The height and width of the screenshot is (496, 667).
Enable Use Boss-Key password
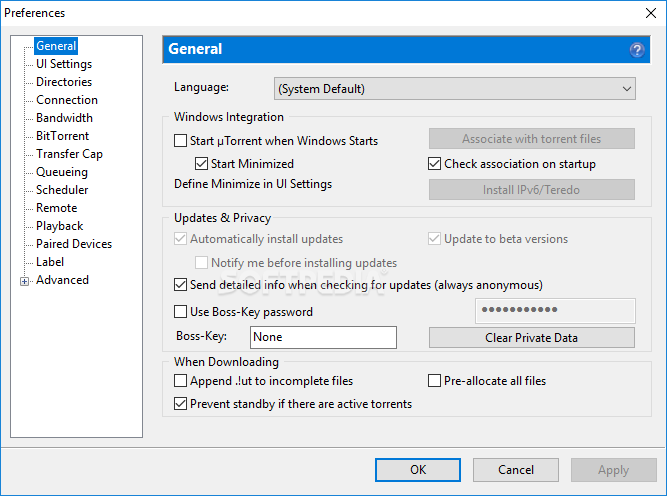pyautogui.click(x=180, y=312)
